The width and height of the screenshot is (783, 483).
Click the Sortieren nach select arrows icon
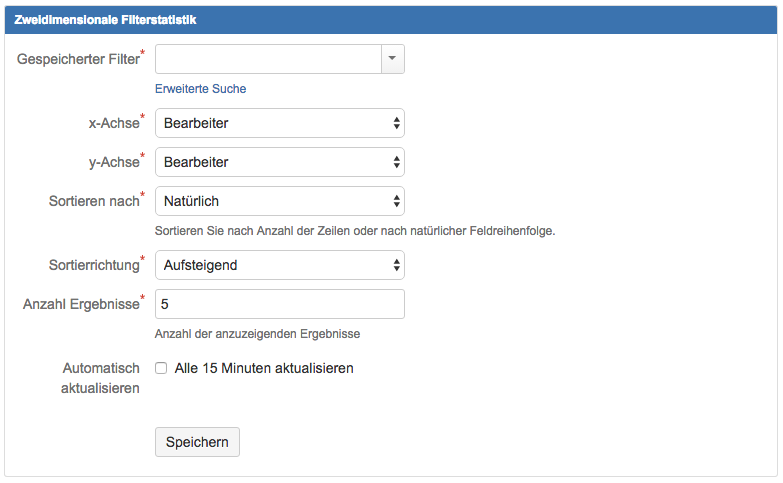396,201
